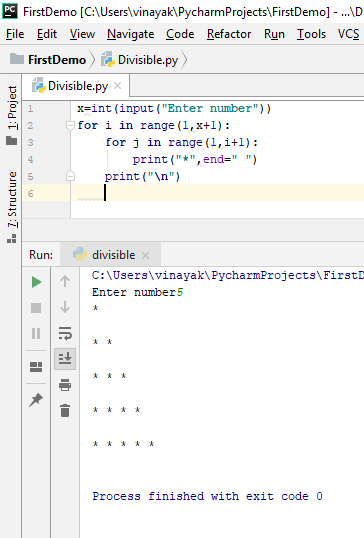Click code line x=int(input("Enter number"))

(x=174, y=108)
